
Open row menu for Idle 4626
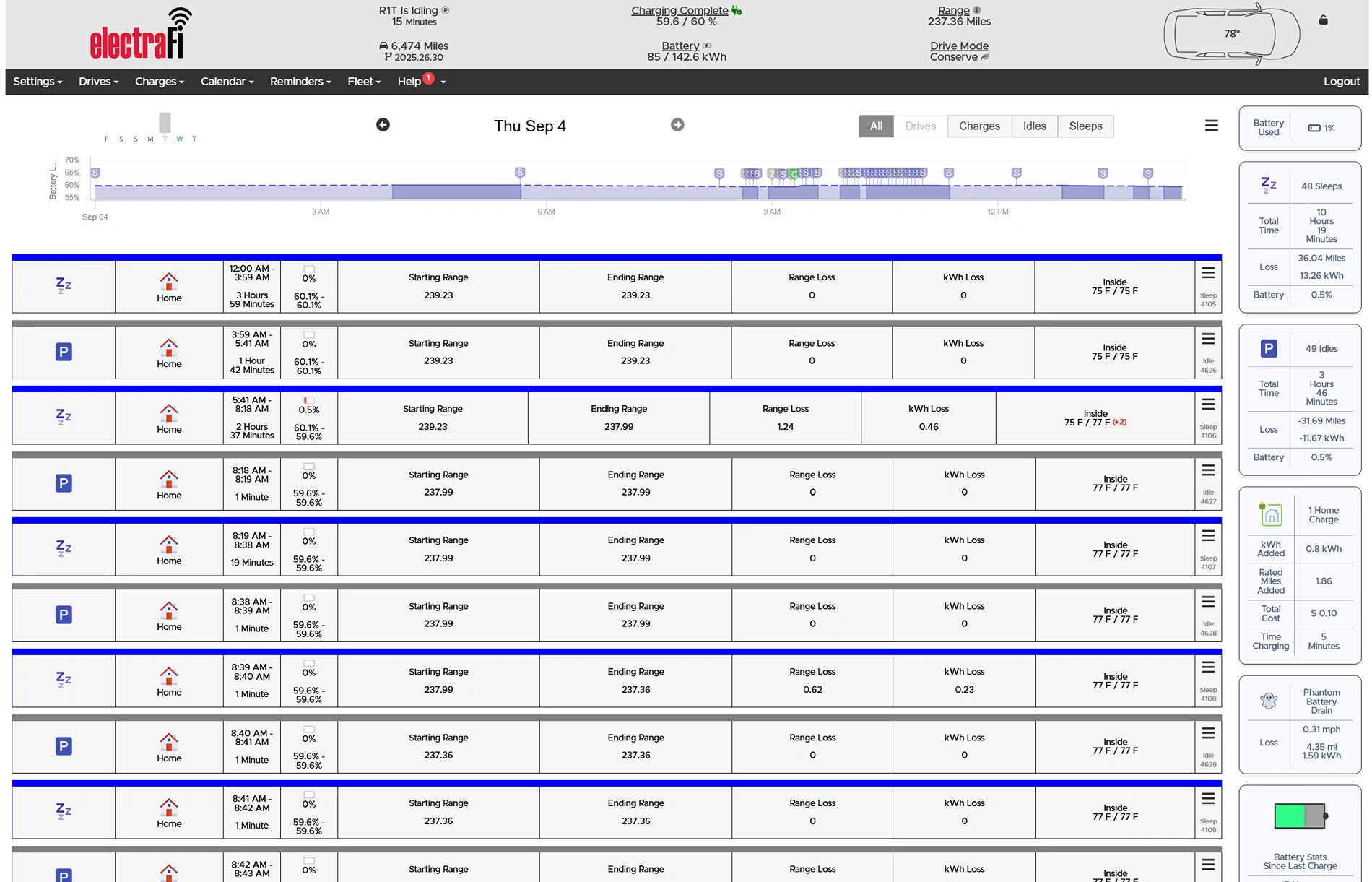point(1208,339)
